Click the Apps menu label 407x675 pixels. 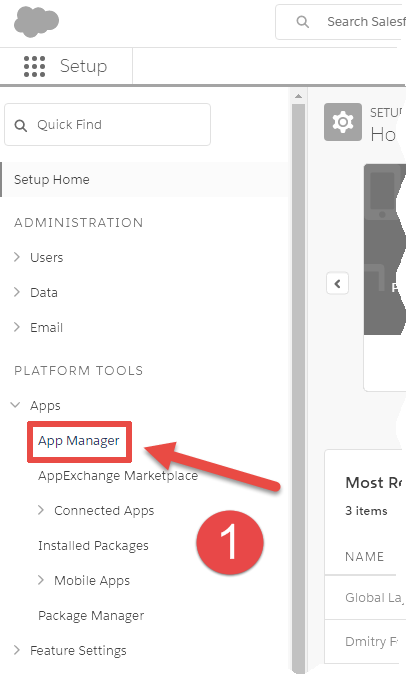coord(45,406)
